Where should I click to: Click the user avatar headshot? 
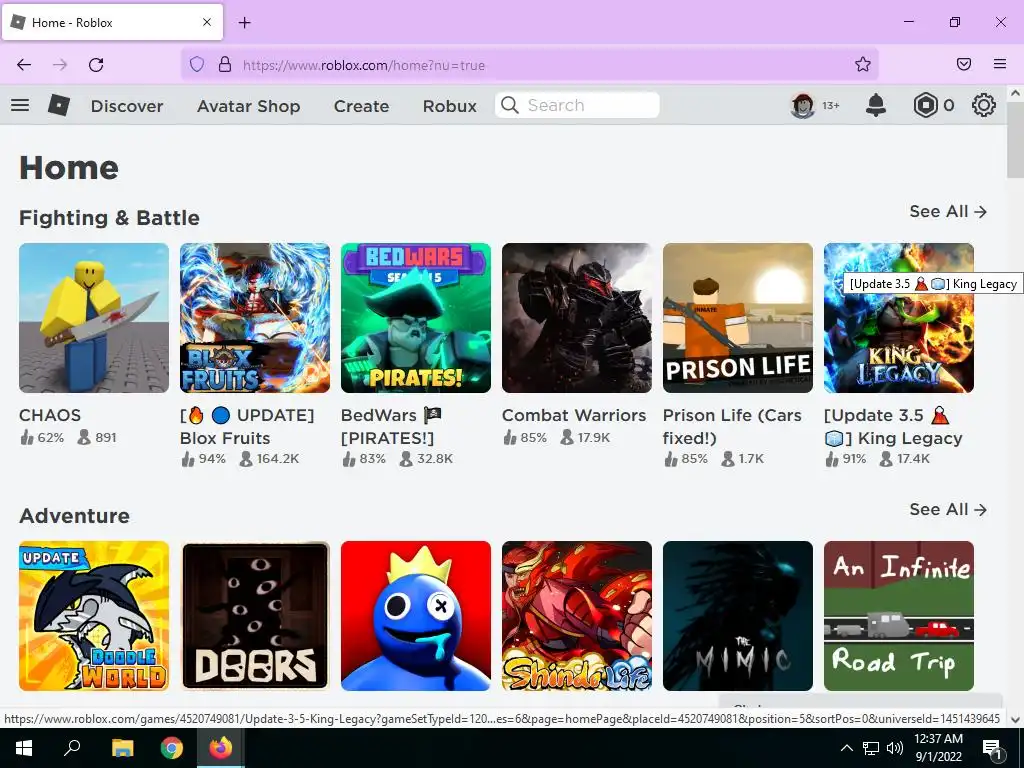pos(803,105)
